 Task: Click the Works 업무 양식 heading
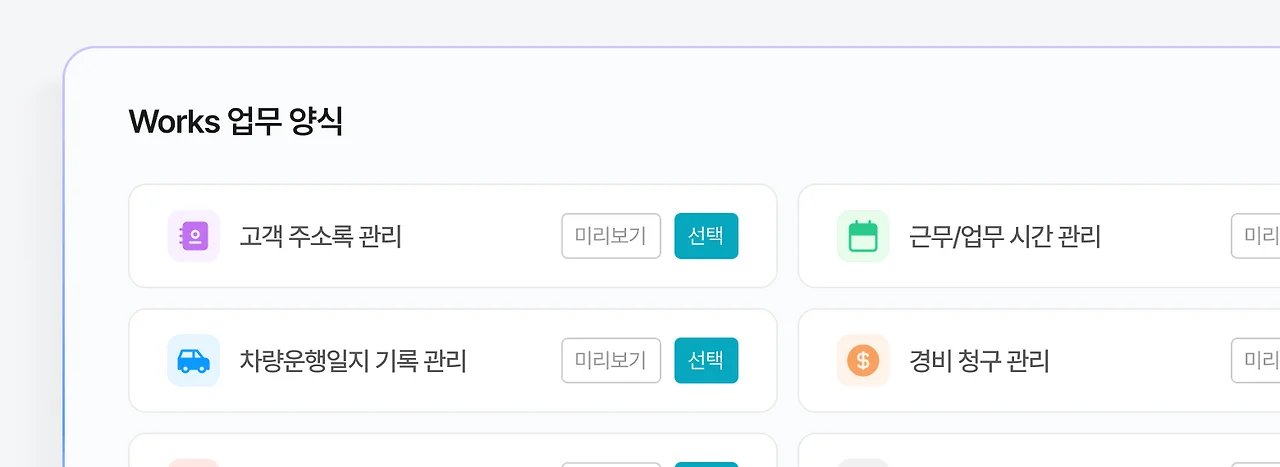tap(236, 122)
